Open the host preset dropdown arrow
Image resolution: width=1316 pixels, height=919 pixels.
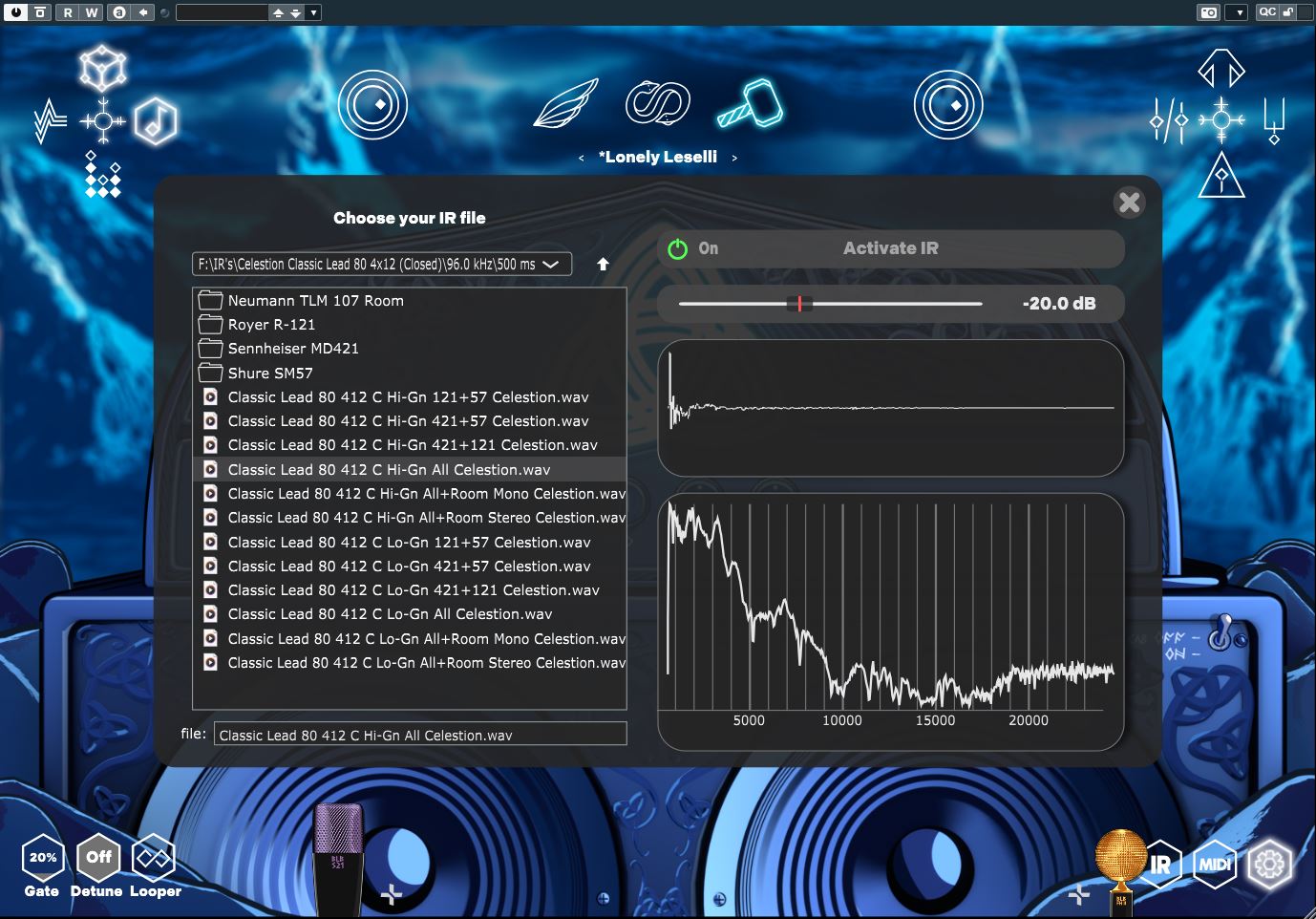tap(313, 12)
